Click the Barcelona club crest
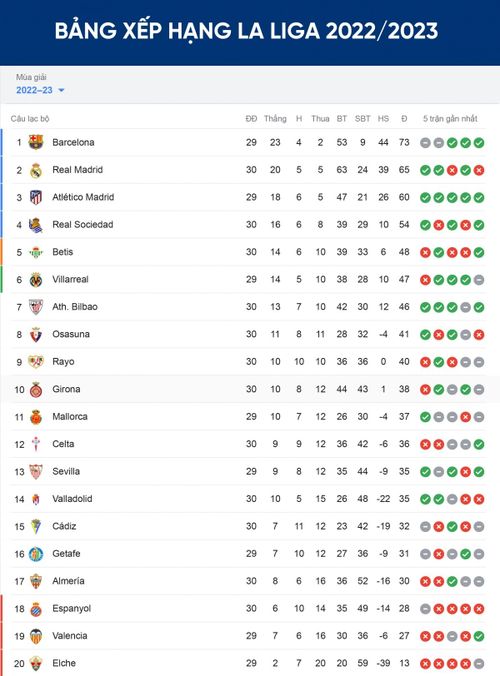The height and width of the screenshot is (676, 500). click(x=36, y=142)
